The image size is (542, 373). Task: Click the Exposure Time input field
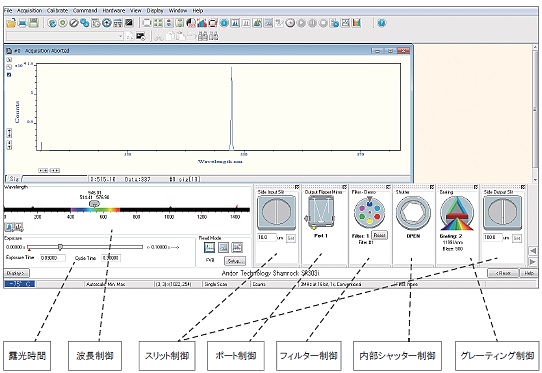point(53,258)
